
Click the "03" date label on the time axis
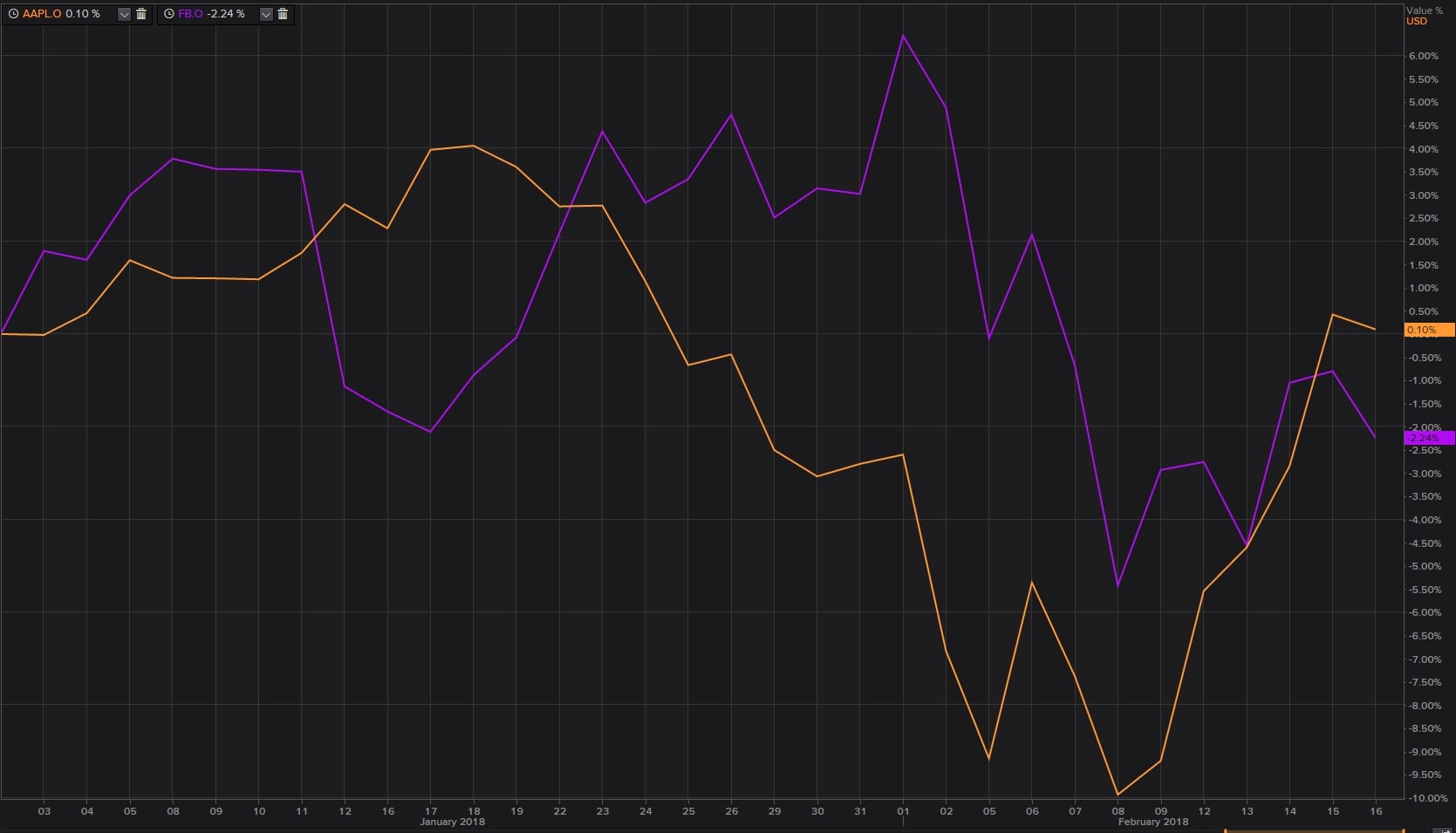(x=44, y=811)
